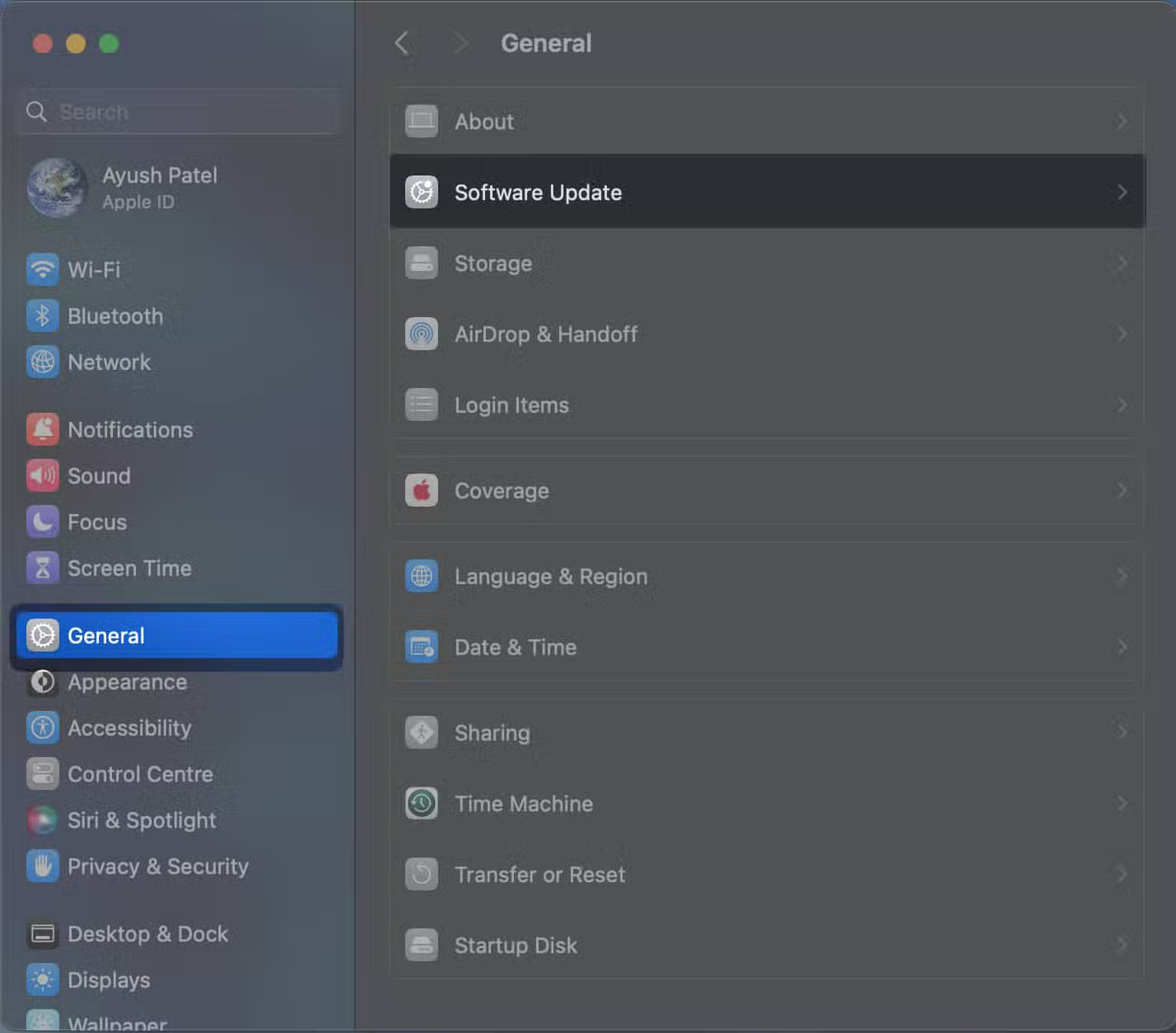This screenshot has width=1176, height=1033.
Task: Expand the Storage row chevron
Action: (1122, 263)
